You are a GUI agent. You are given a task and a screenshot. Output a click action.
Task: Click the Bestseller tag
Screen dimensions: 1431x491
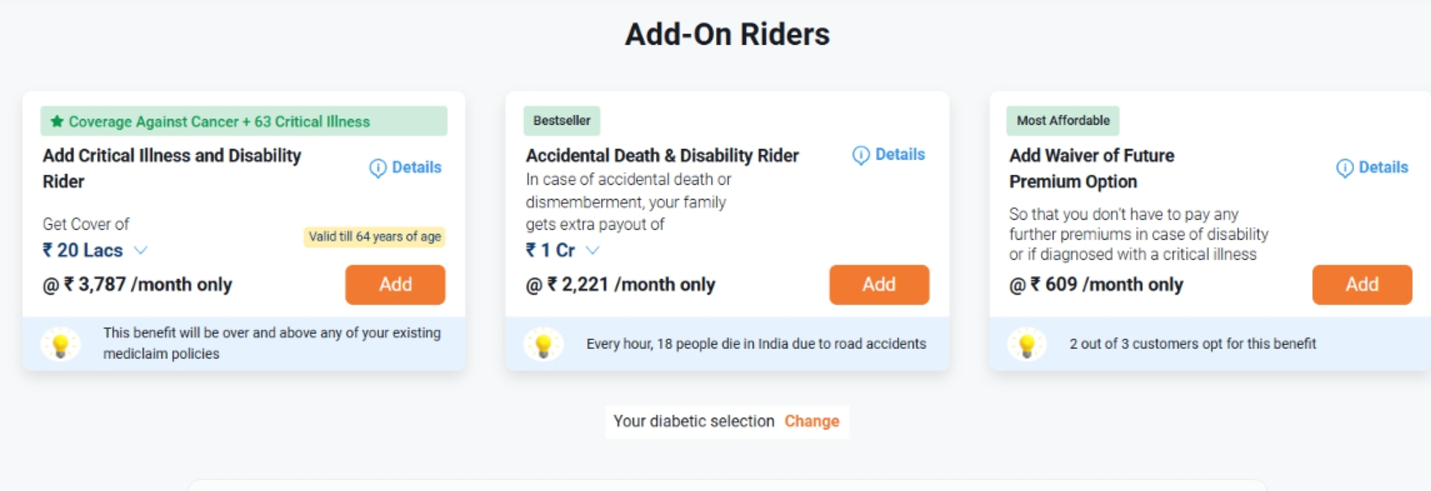click(562, 121)
